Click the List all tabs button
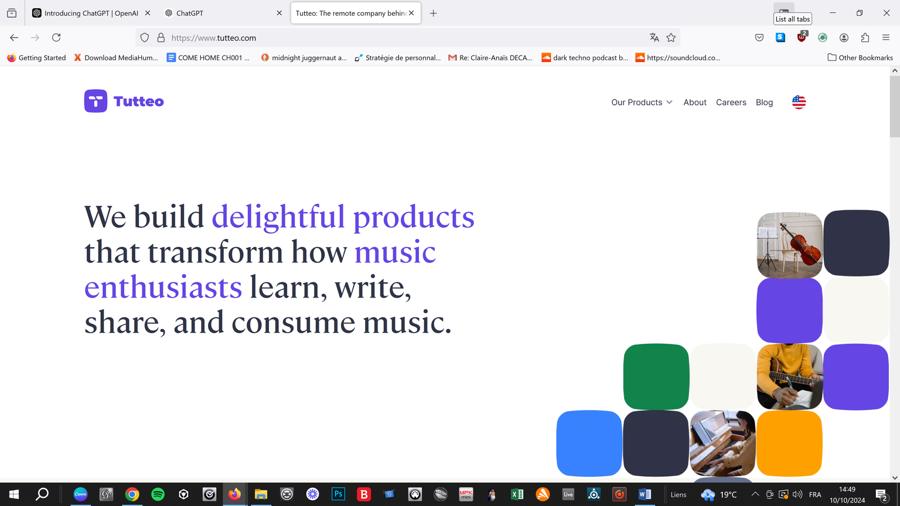900x506 pixels. pos(784,9)
